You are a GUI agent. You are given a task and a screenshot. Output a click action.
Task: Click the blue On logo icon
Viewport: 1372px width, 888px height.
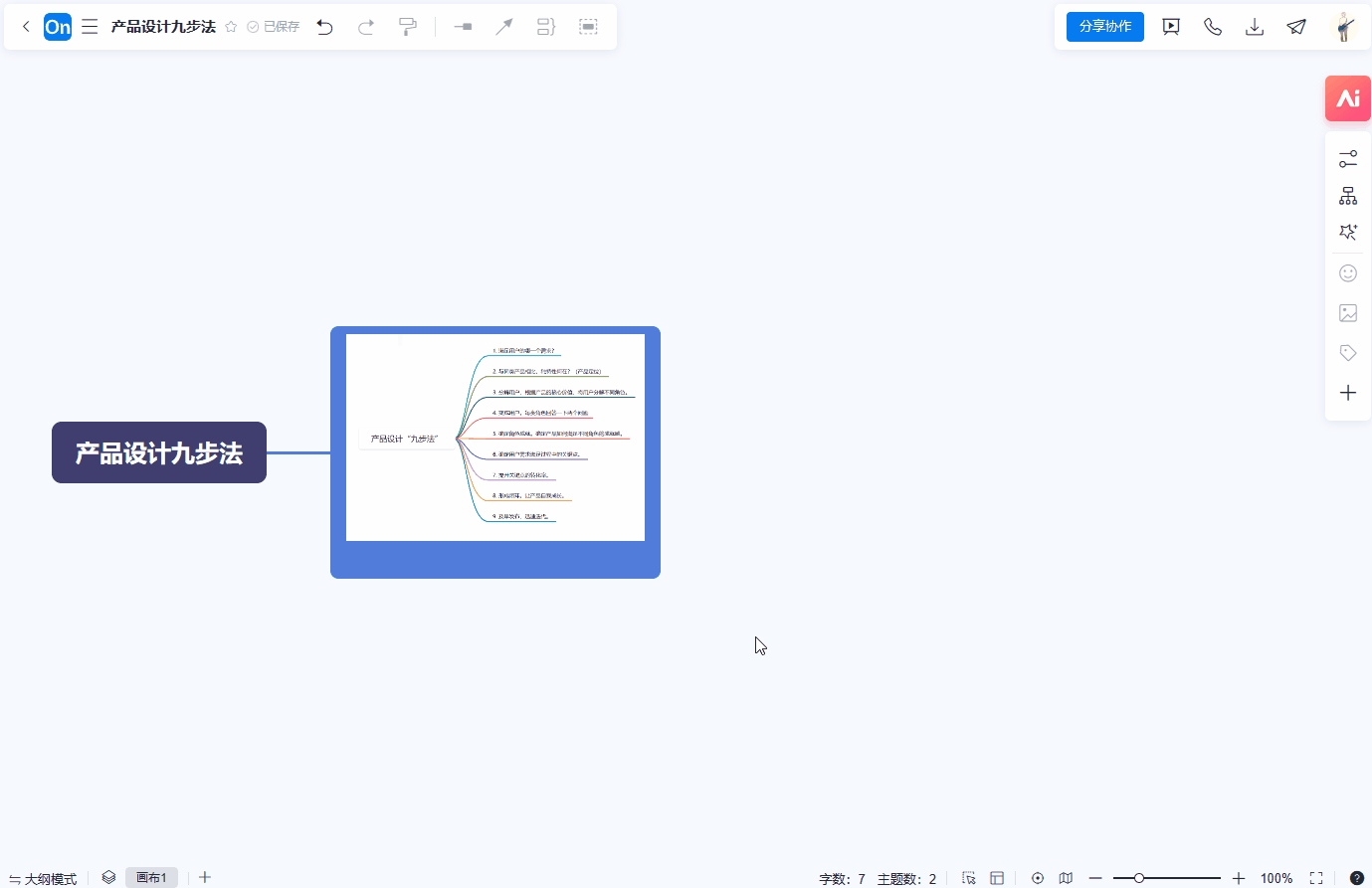(58, 27)
